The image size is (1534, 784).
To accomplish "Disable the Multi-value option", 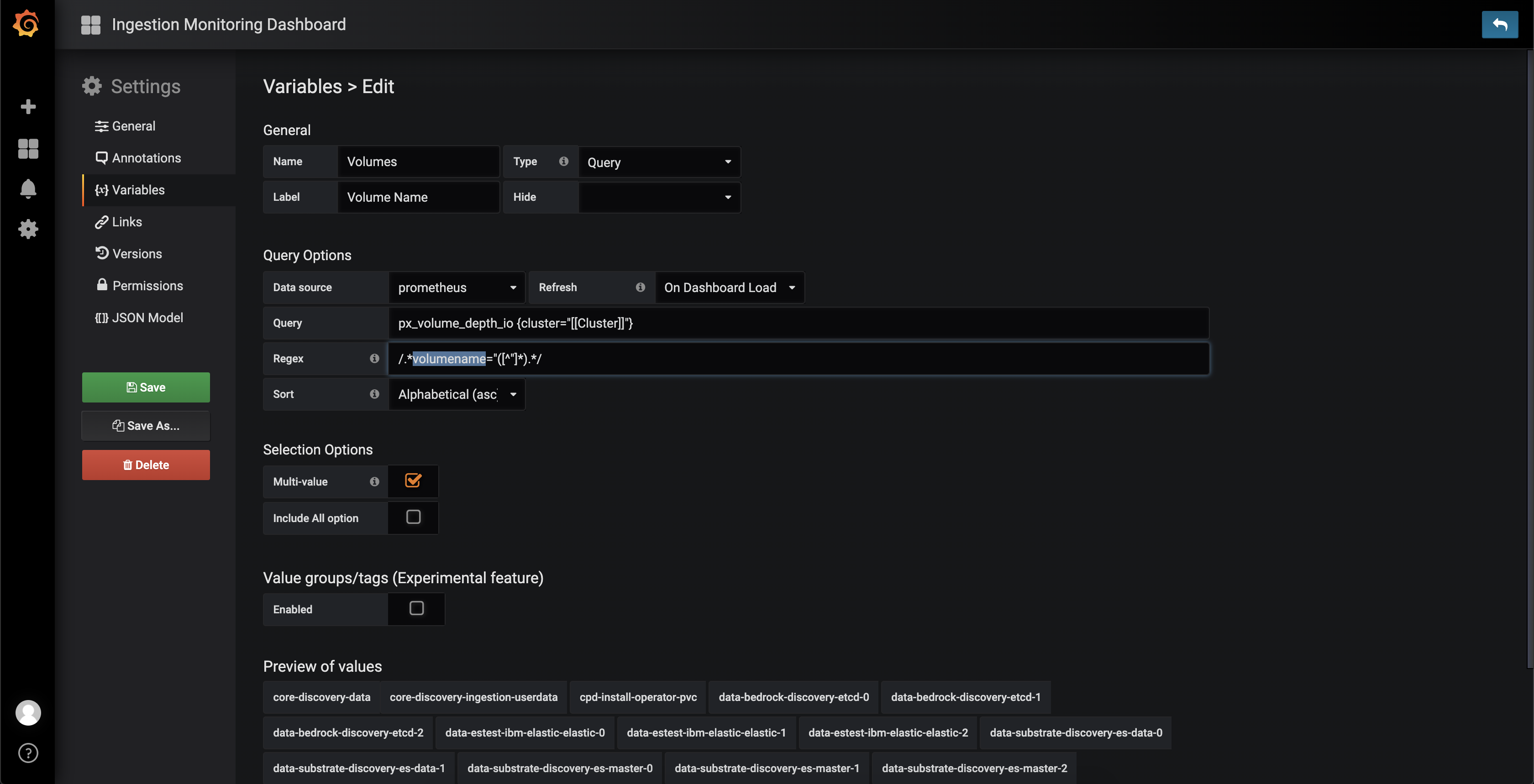I will point(413,481).
